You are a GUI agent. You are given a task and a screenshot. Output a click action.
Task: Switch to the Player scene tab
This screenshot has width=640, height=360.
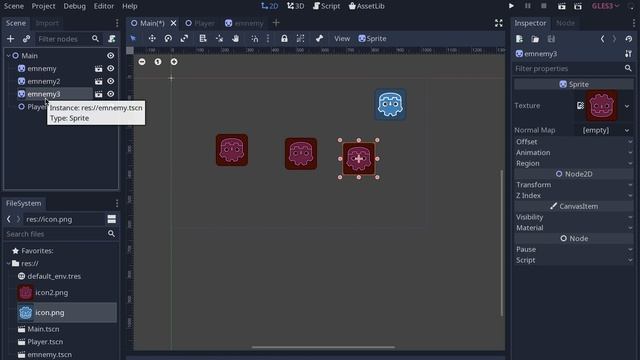click(x=200, y=23)
